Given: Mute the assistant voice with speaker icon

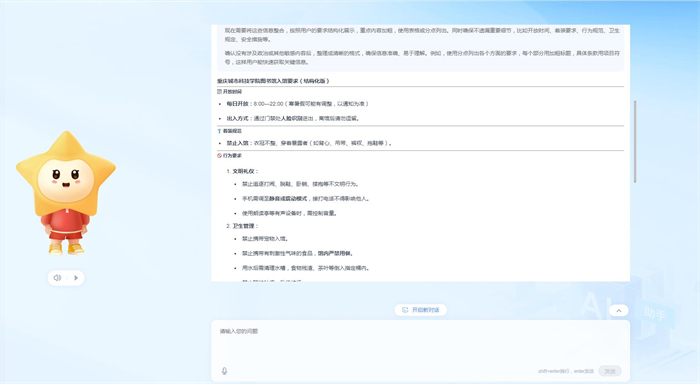Looking at the screenshot, I should [57, 278].
